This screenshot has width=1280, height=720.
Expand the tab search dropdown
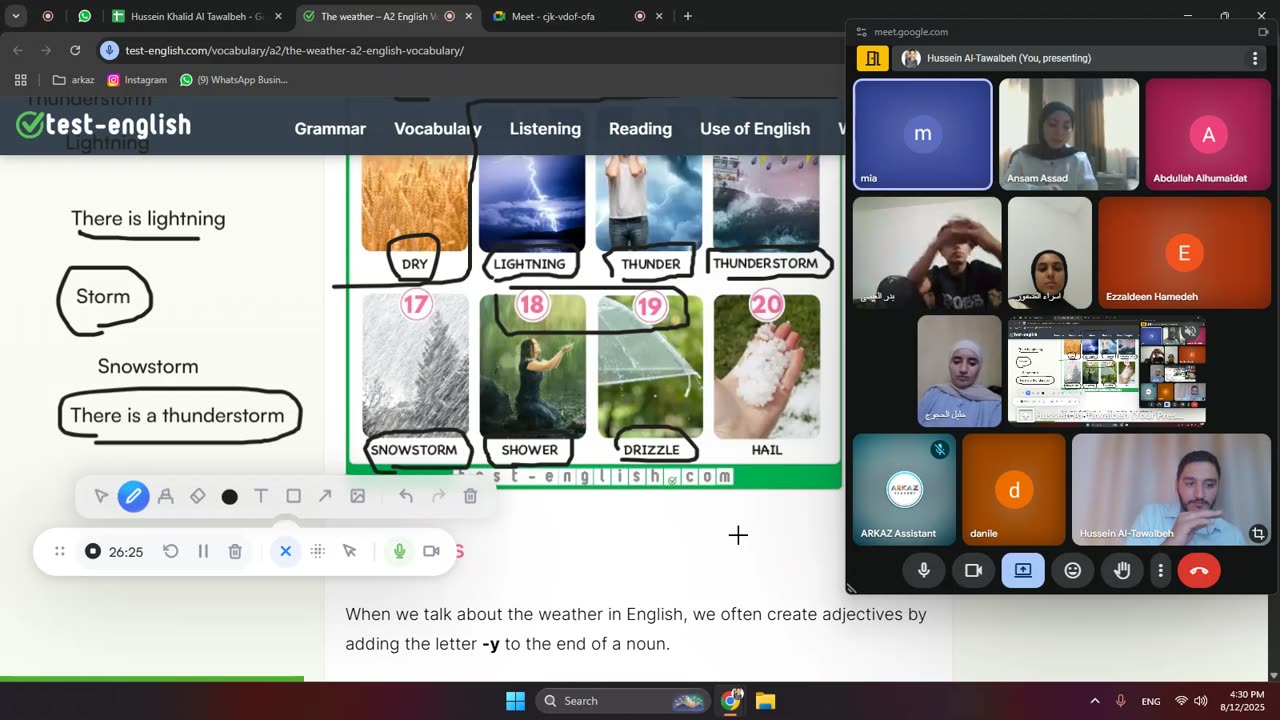(16, 16)
